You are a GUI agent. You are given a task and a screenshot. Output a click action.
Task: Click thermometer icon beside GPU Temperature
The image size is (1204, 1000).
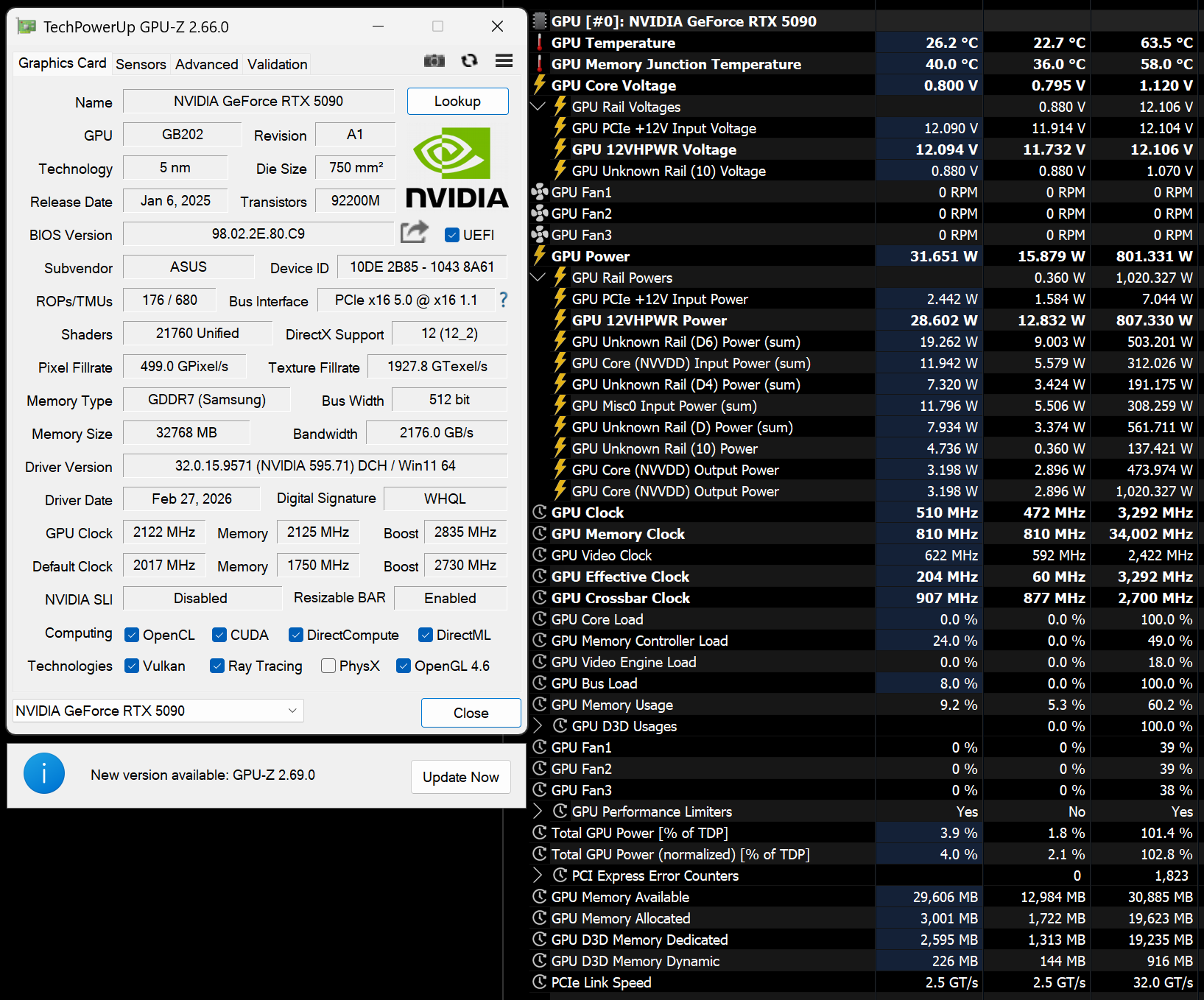[540, 43]
